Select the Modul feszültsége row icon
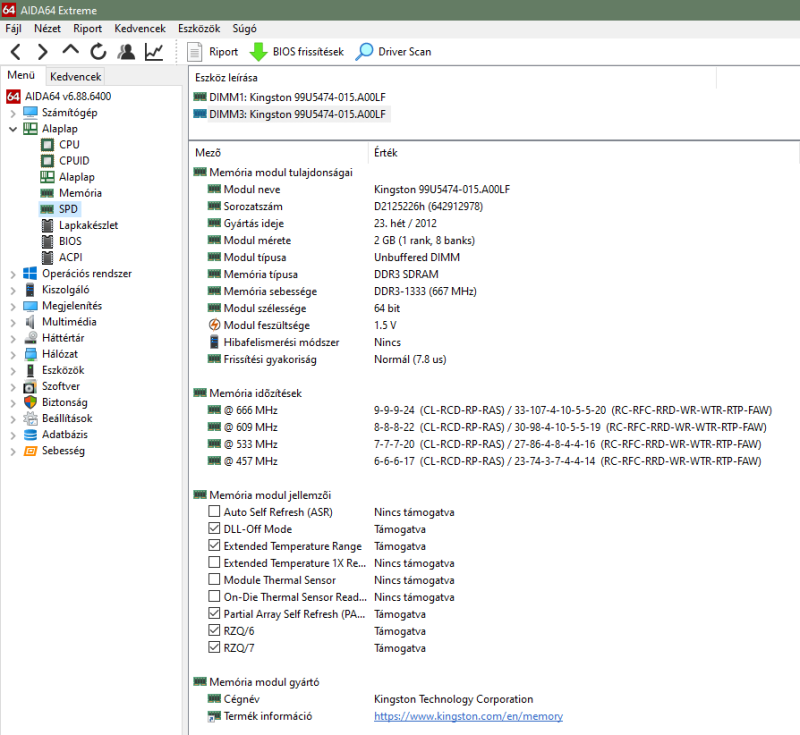Viewport: 800px width, 735px height. point(214,325)
